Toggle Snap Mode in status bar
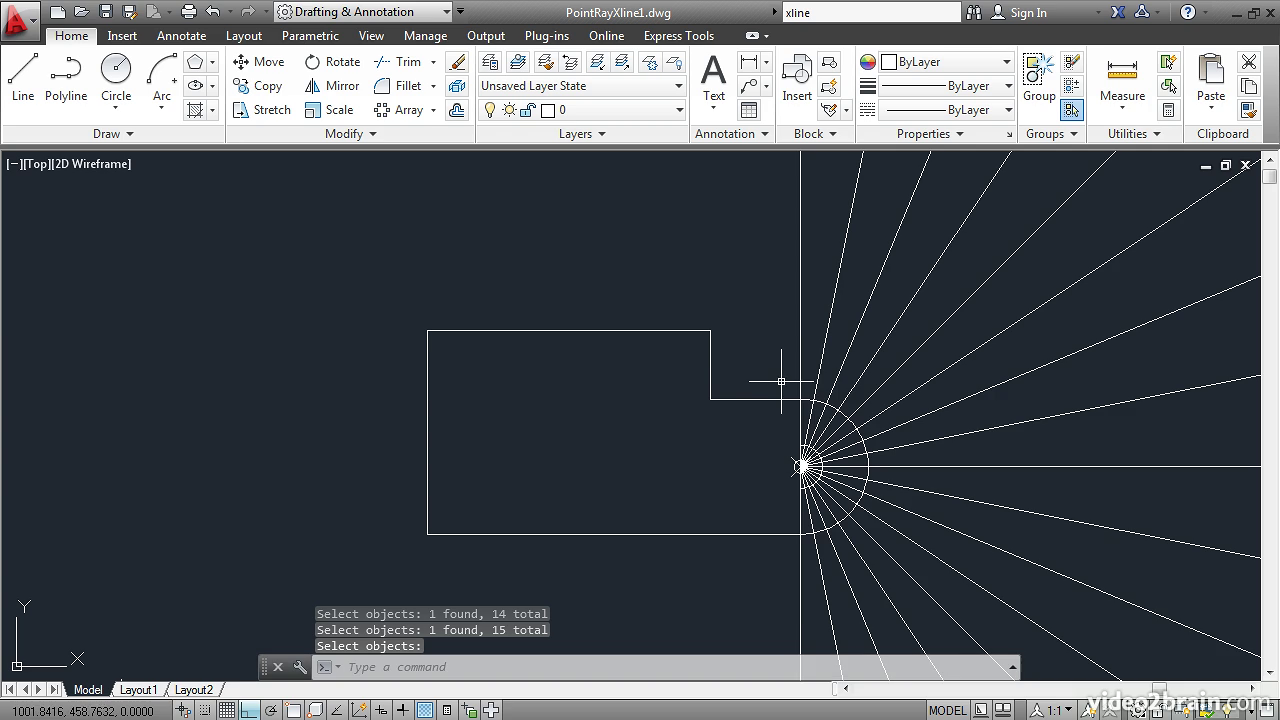 205,711
